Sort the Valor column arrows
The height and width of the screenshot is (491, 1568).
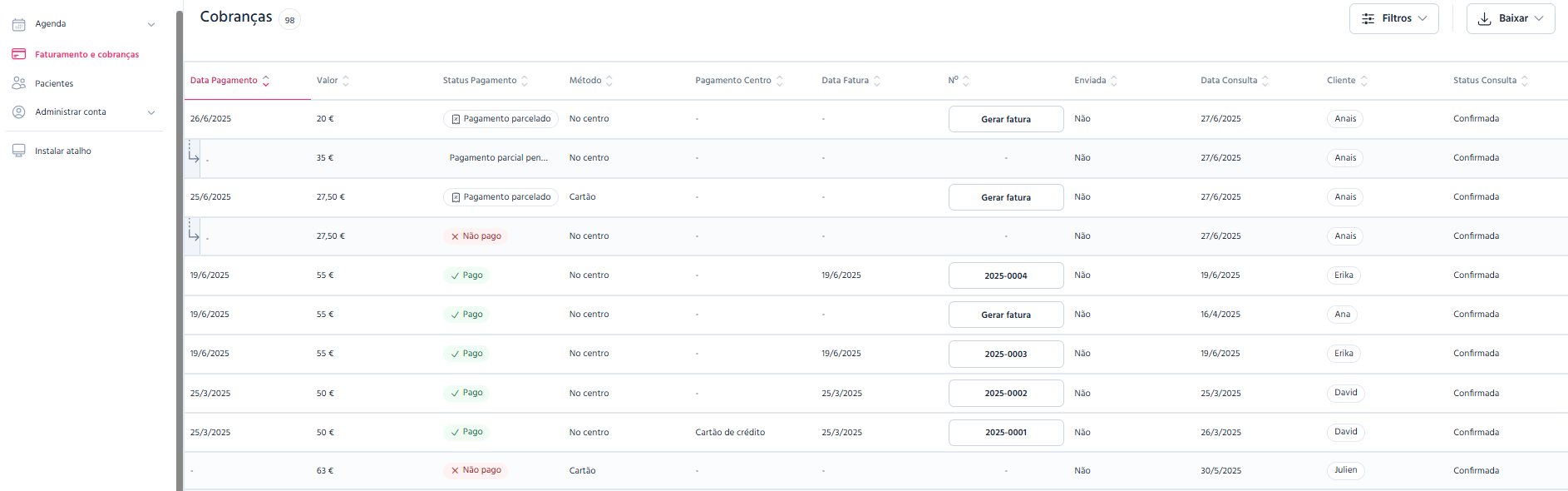tap(346, 81)
